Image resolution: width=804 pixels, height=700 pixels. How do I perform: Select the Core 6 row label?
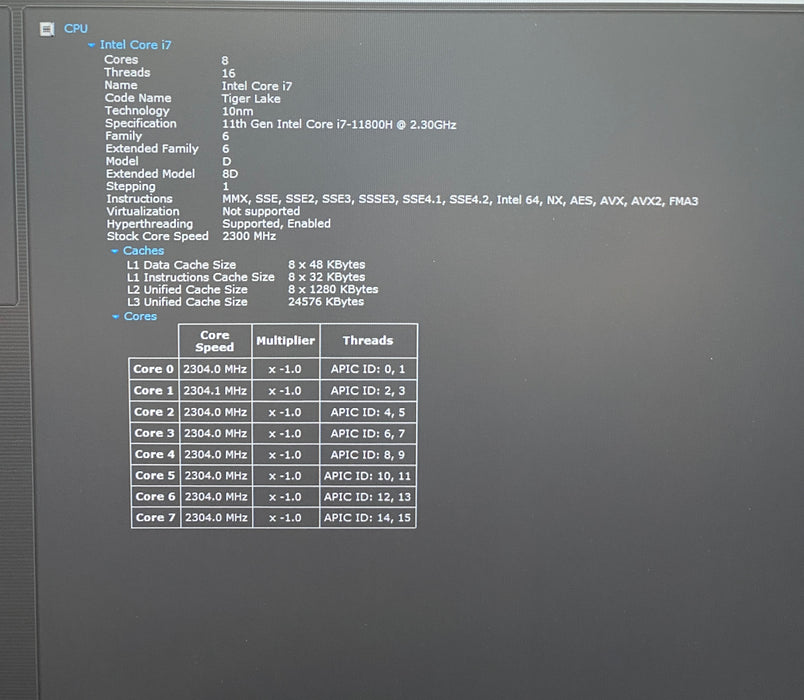pyautogui.click(x=155, y=496)
